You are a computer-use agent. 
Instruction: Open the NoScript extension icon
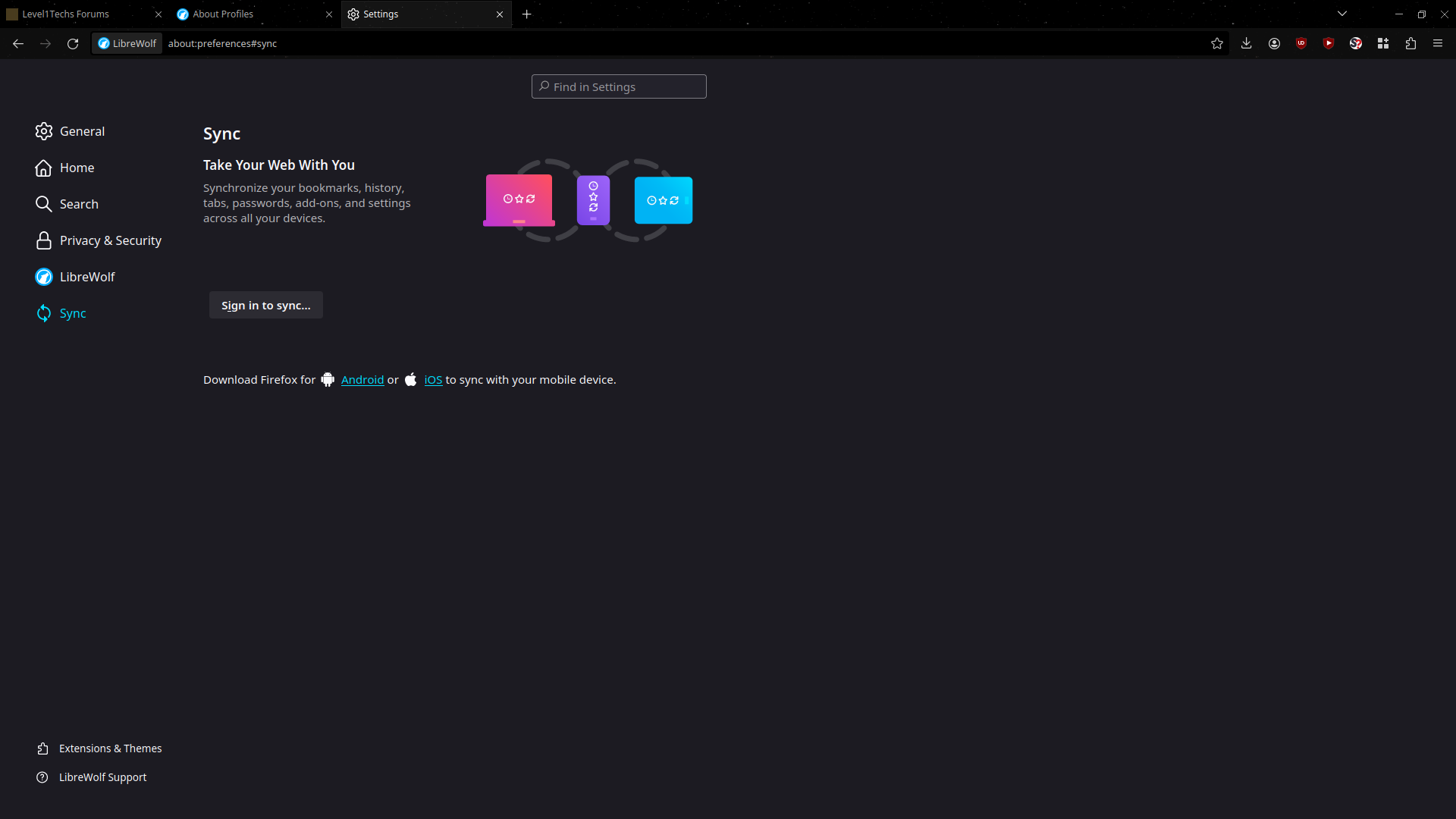tap(1356, 43)
